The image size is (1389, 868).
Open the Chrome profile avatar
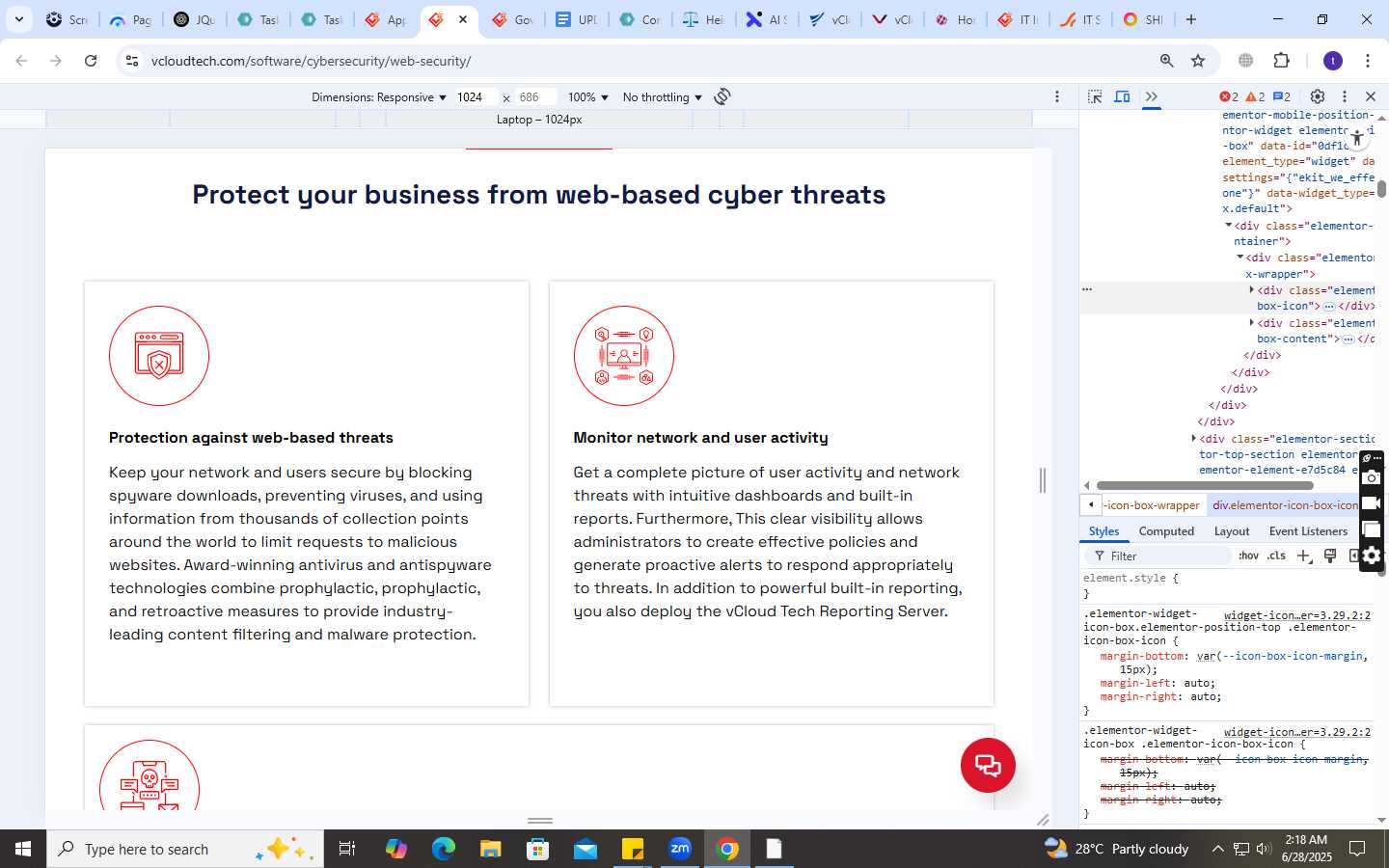[x=1333, y=61]
